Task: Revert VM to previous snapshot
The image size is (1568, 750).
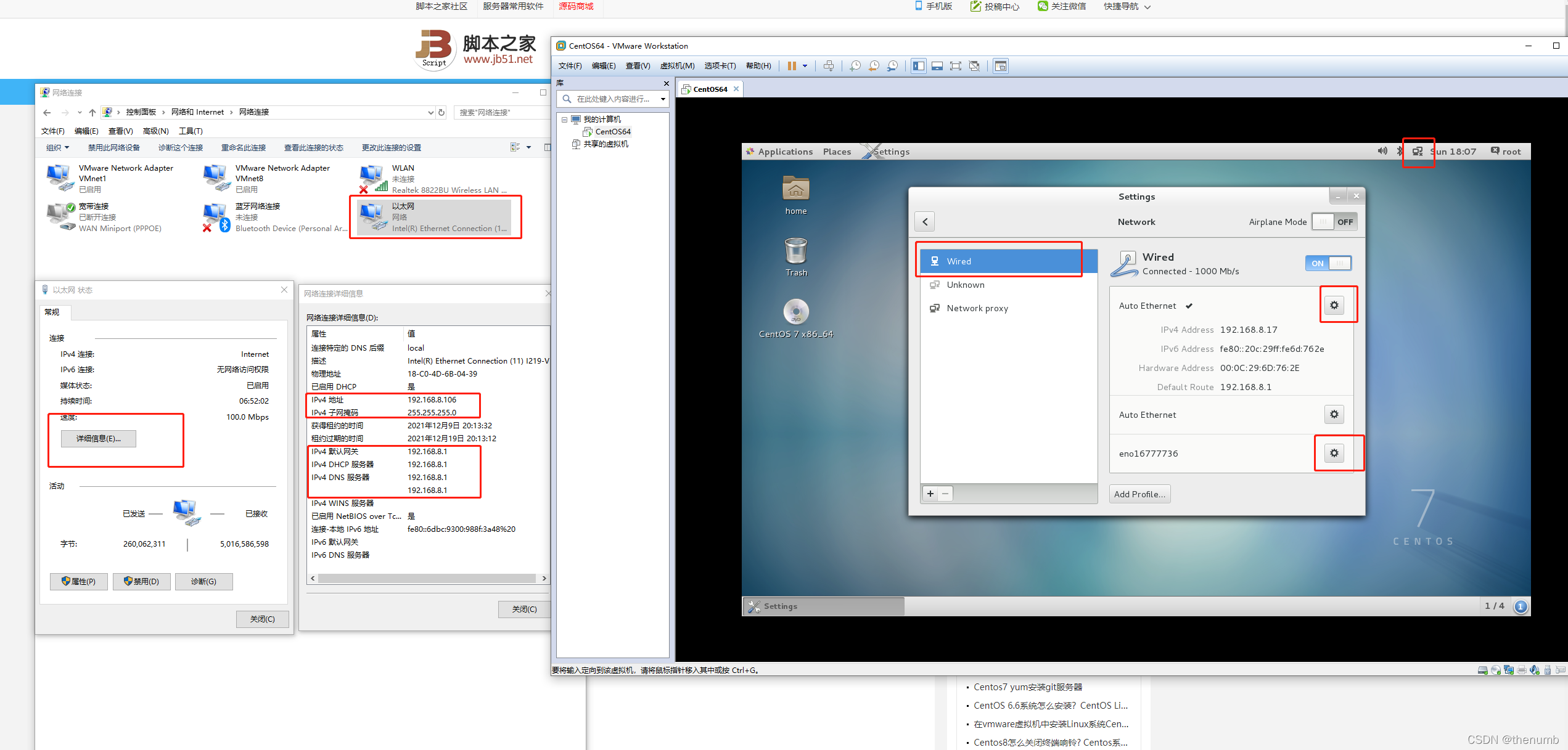Action: point(874,66)
